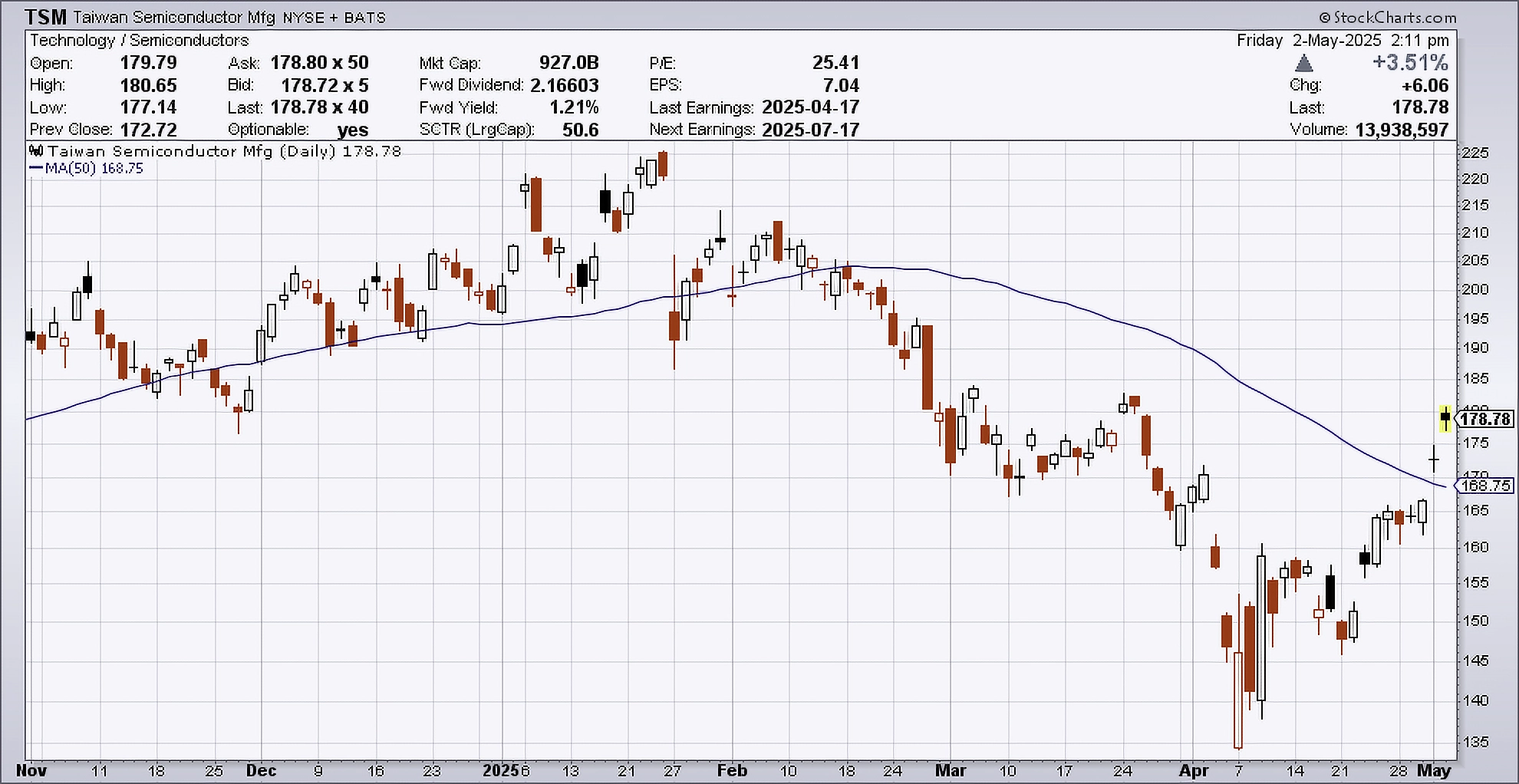Click Last Earnings date 2025-04-17
This screenshot has height=784, width=1519.
(x=811, y=107)
